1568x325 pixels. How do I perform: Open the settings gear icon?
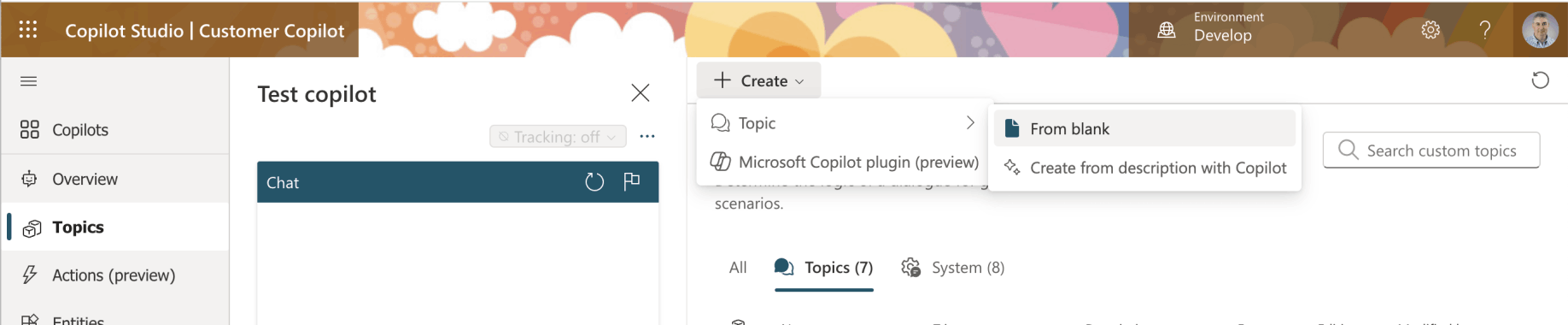click(x=1431, y=30)
